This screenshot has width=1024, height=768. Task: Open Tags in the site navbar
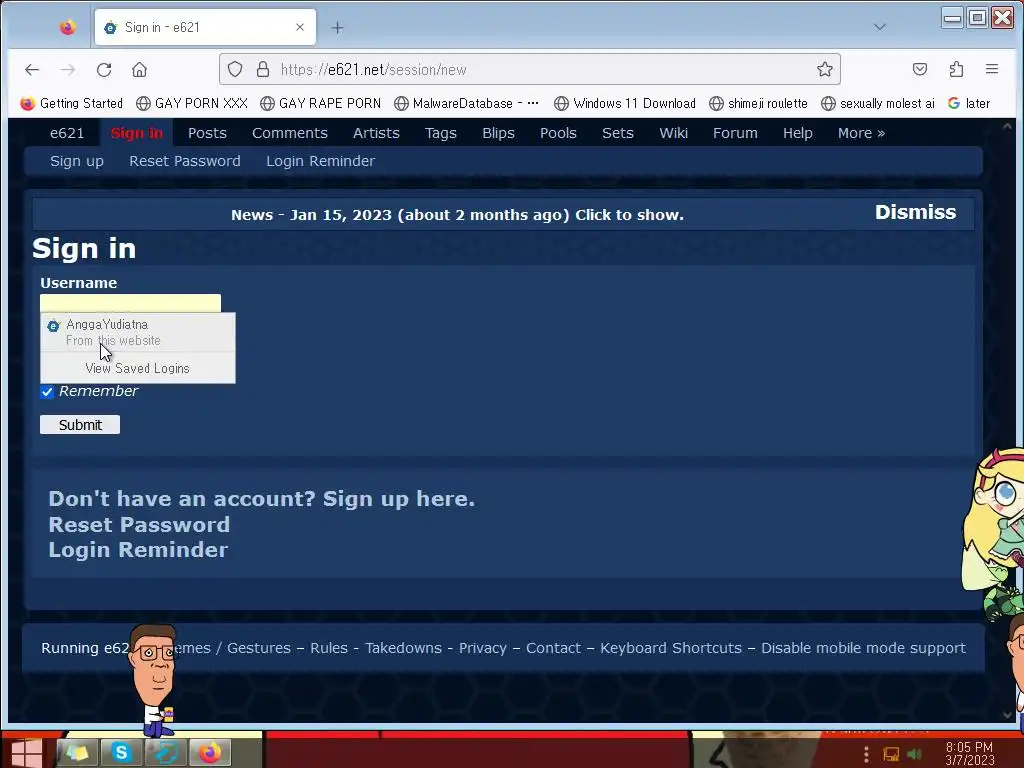pos(440,133)
